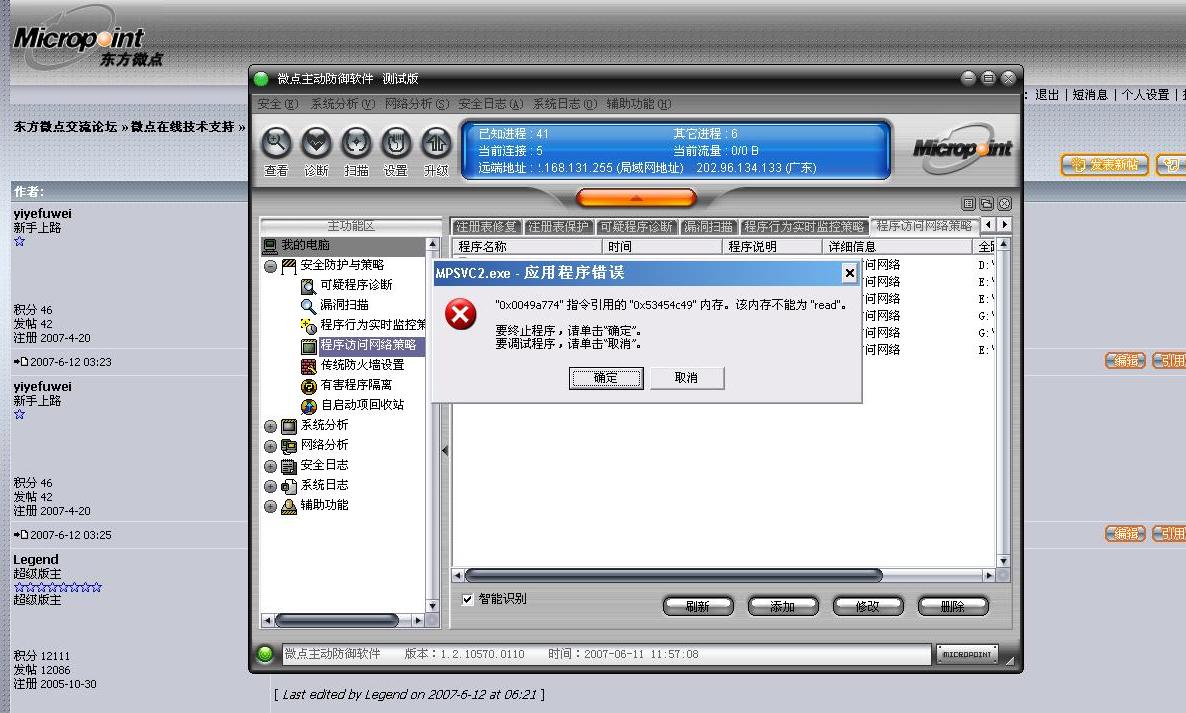1186x713 pixels.
Task: Switch to the 注册表修复 tab
Action: click(x=486, y=227)
